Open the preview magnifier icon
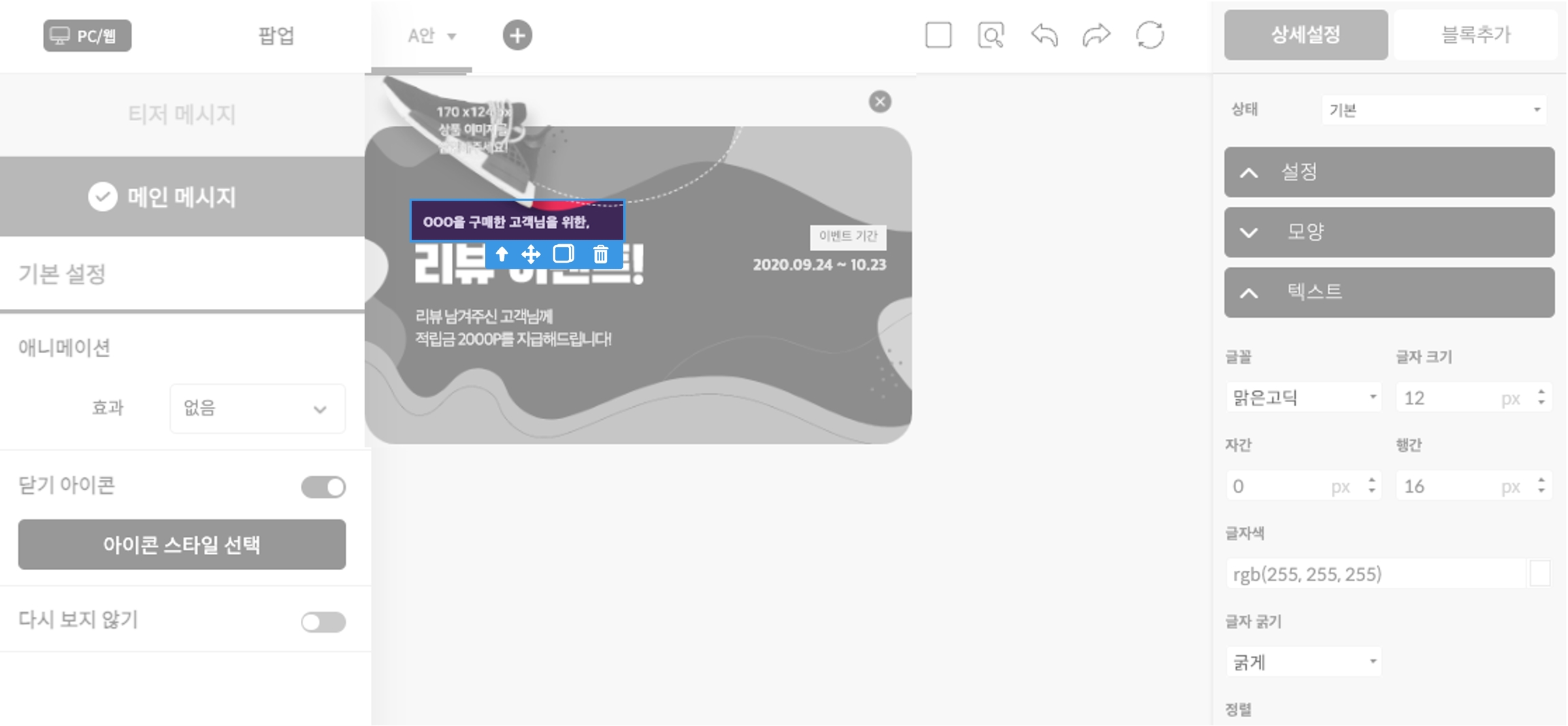 pyautogui.click(x=990, y=35)
